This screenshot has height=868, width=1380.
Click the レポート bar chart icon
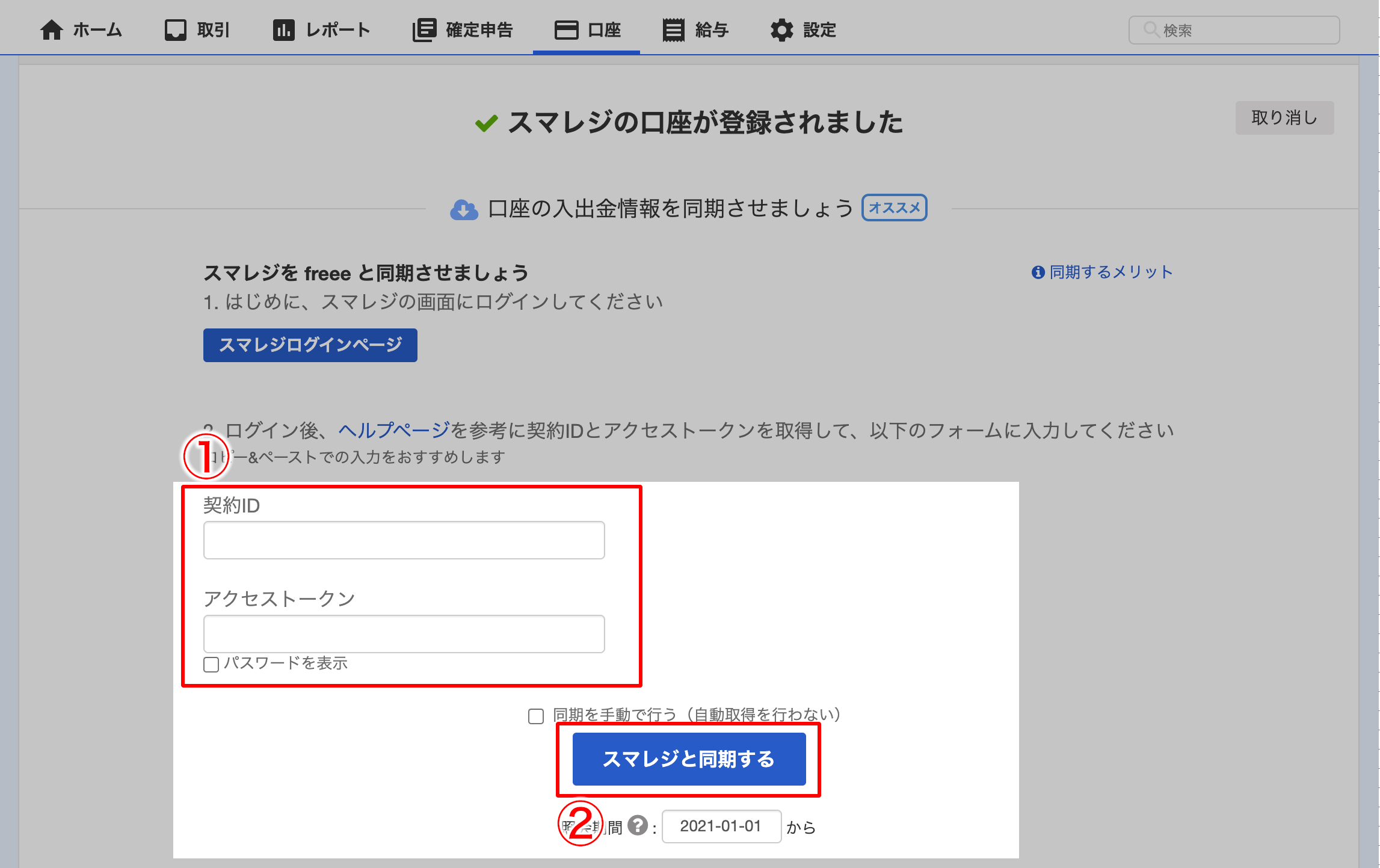[x=283, y=29]
